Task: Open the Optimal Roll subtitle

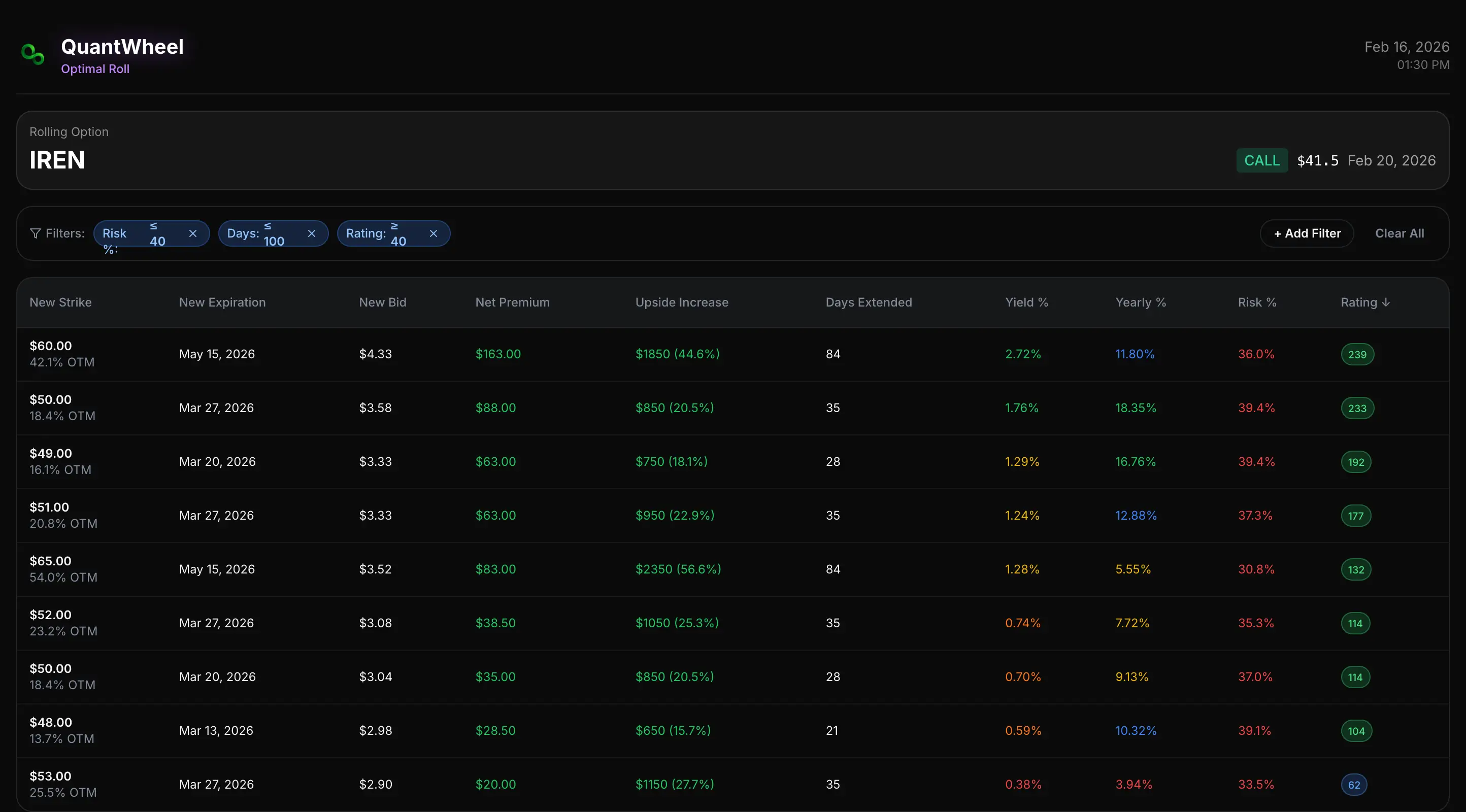Action: 95,69
